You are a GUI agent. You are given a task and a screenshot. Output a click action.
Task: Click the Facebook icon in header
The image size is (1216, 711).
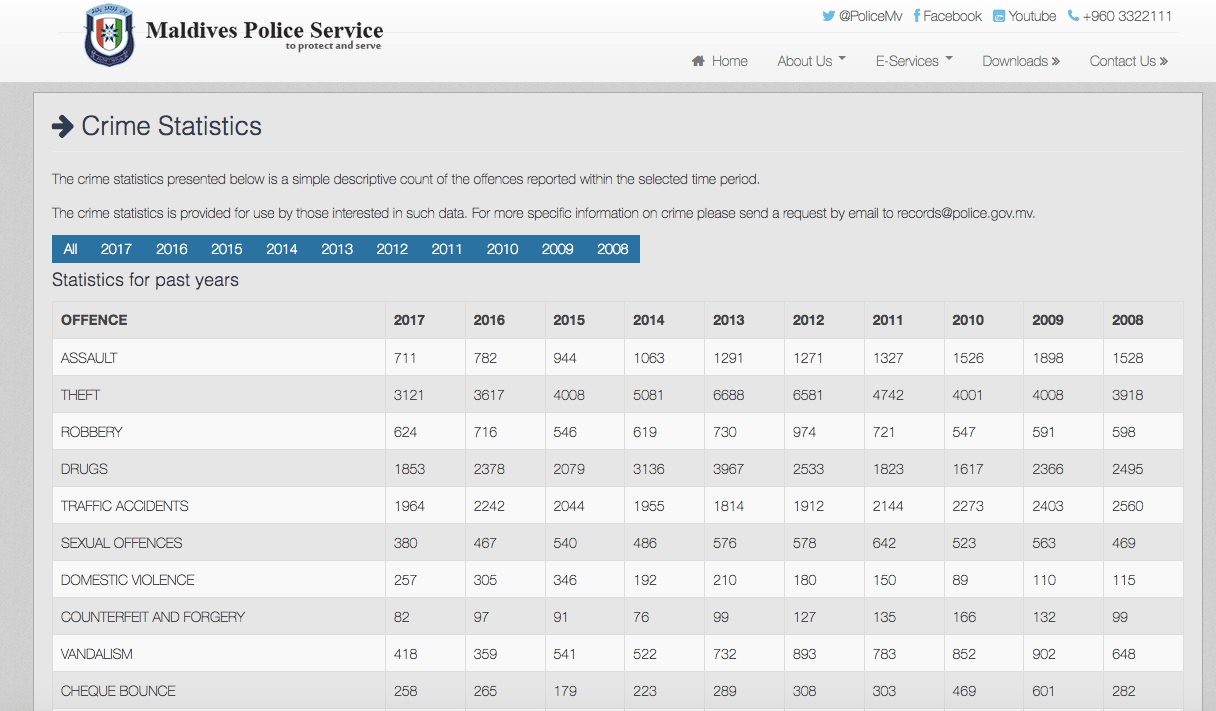(x=917, y=16)
